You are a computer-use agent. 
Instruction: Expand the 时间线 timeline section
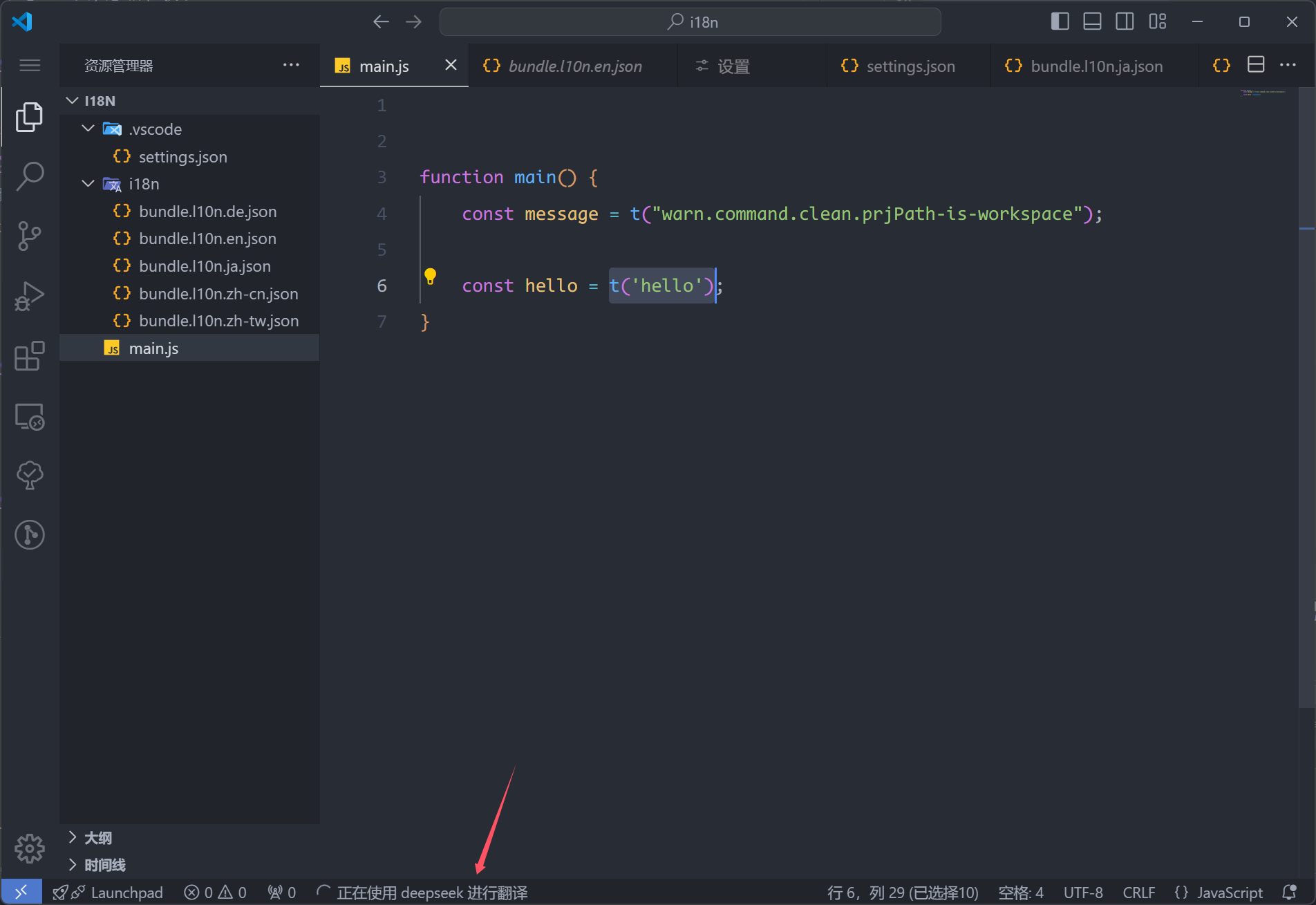[189, 865]
